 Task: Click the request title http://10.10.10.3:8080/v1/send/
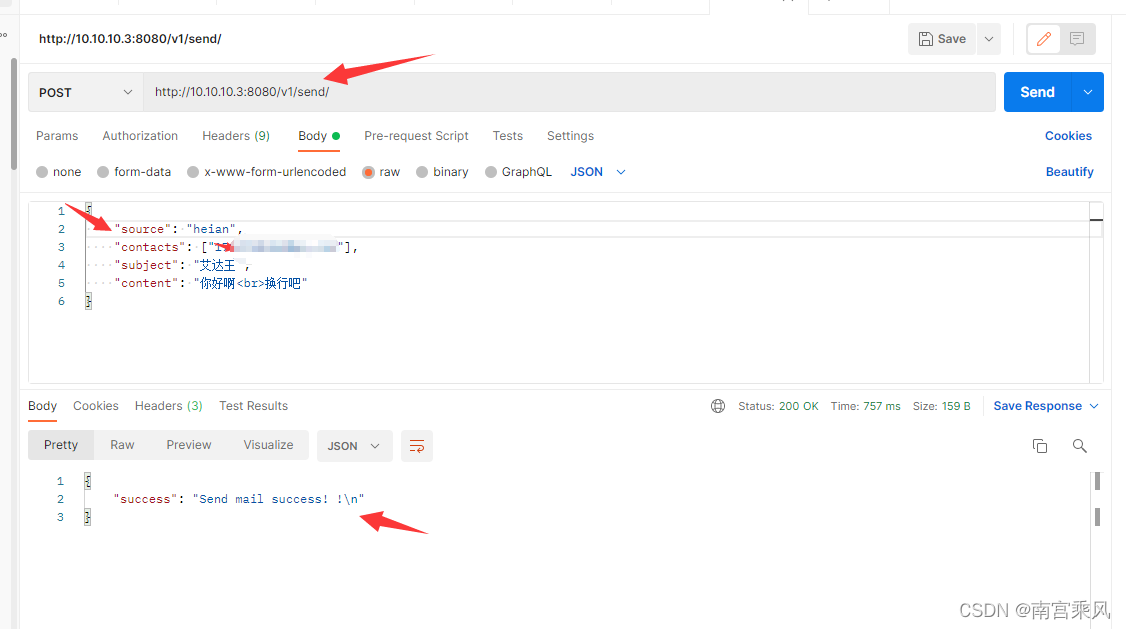point(130,39)
